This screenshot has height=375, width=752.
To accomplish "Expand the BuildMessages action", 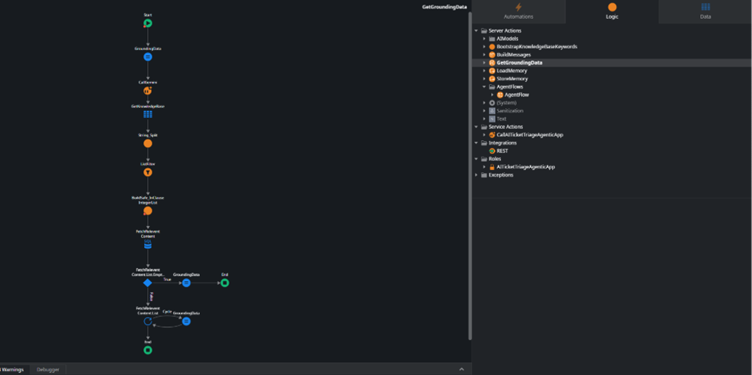I will click(x=484, y=55).
